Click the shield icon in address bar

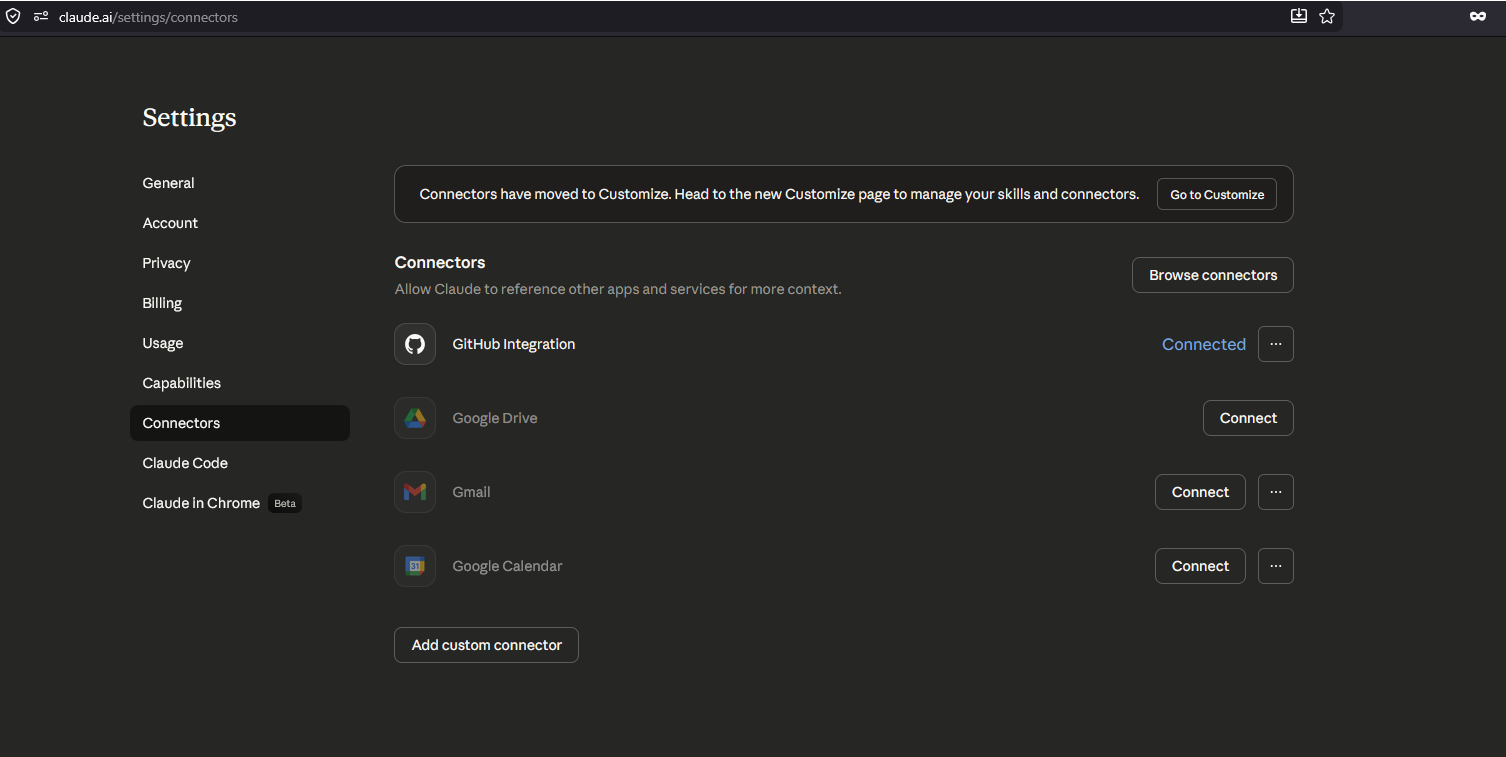(x=13, y=17)
